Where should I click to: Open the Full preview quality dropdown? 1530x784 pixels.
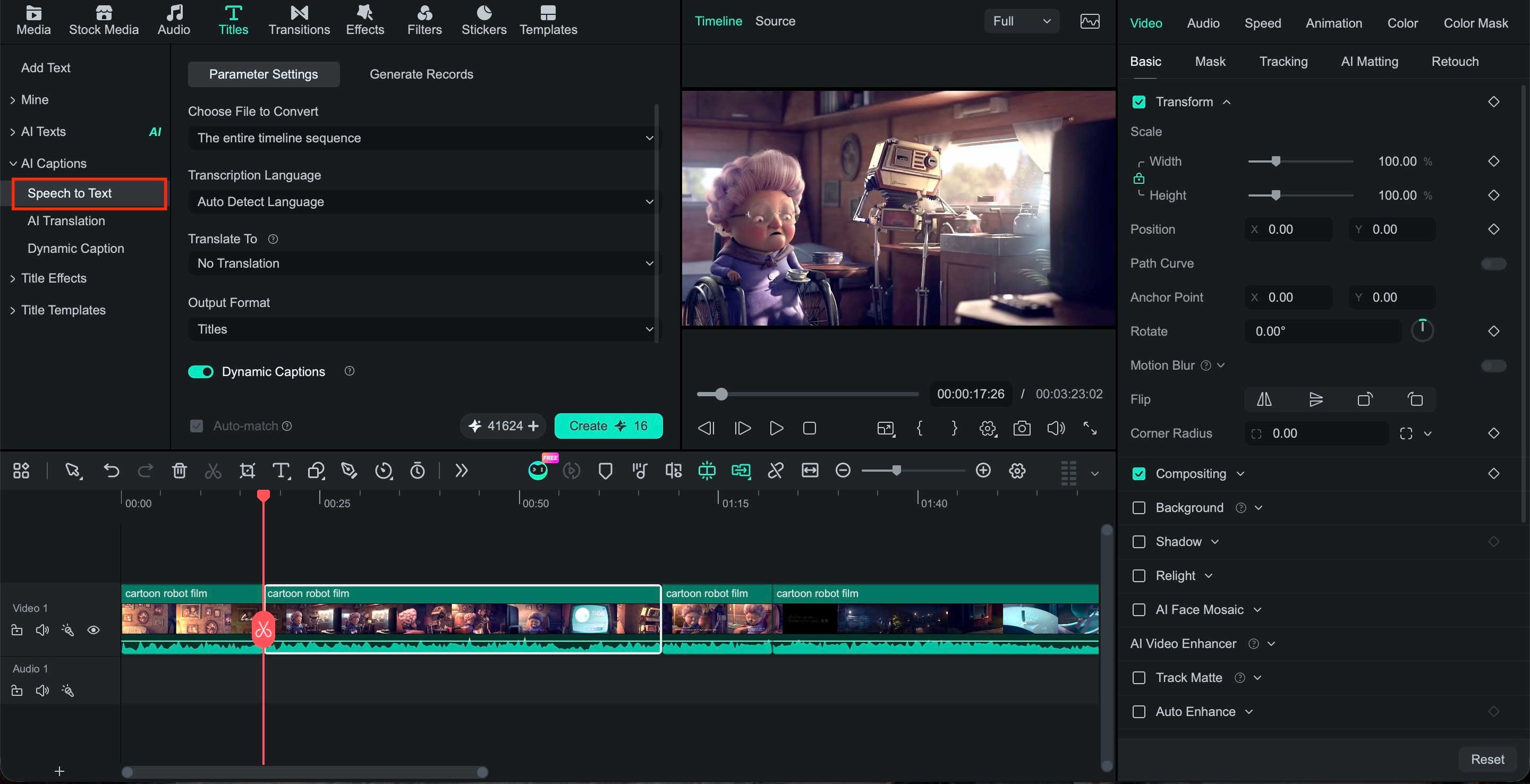point(1021,21)
